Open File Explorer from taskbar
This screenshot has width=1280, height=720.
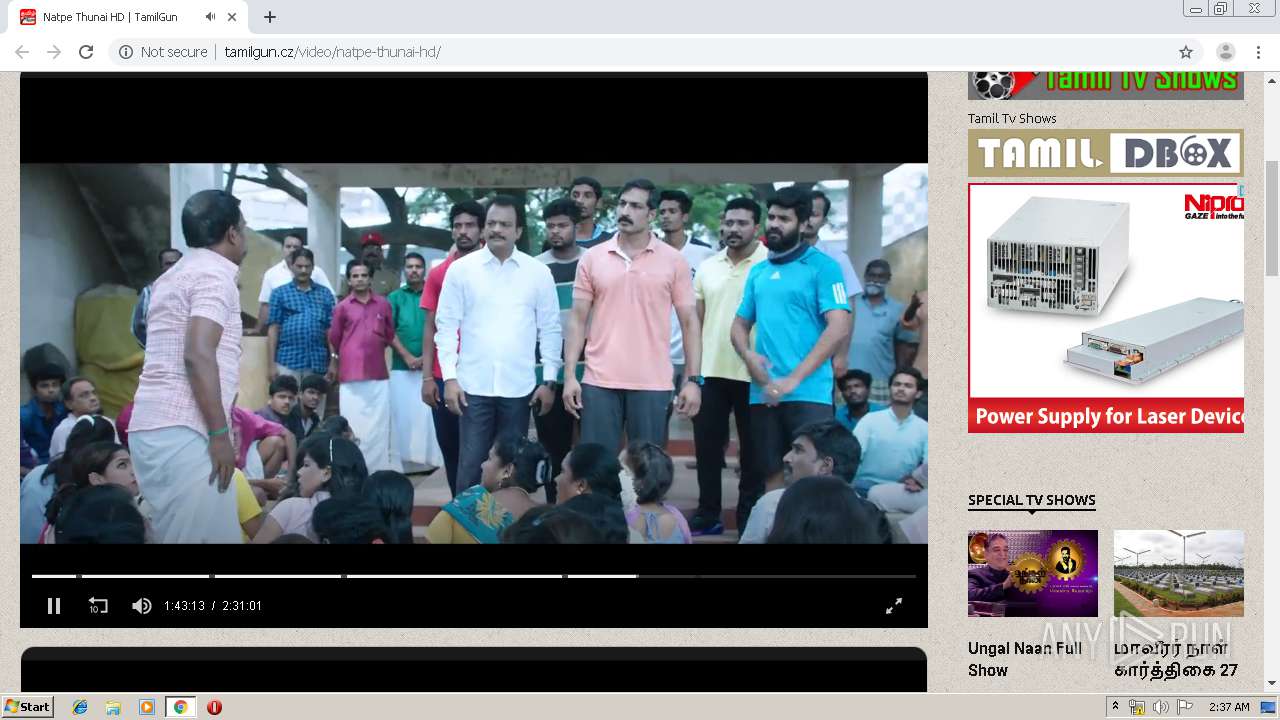(x=113, y=707)
